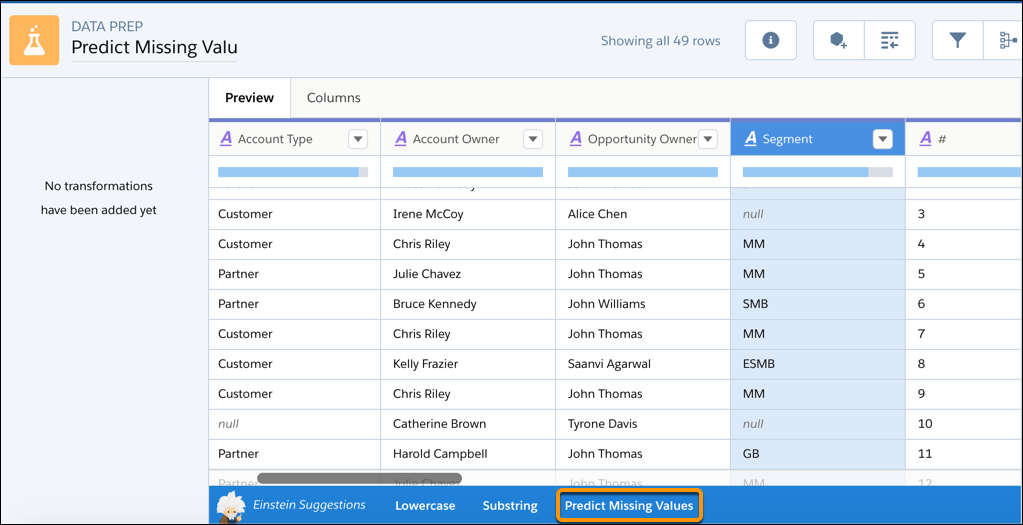Image resolution: width=1023 pixels, height=525 pixels.
Task: Switch to the Columns tab
Action: [333, 98]
